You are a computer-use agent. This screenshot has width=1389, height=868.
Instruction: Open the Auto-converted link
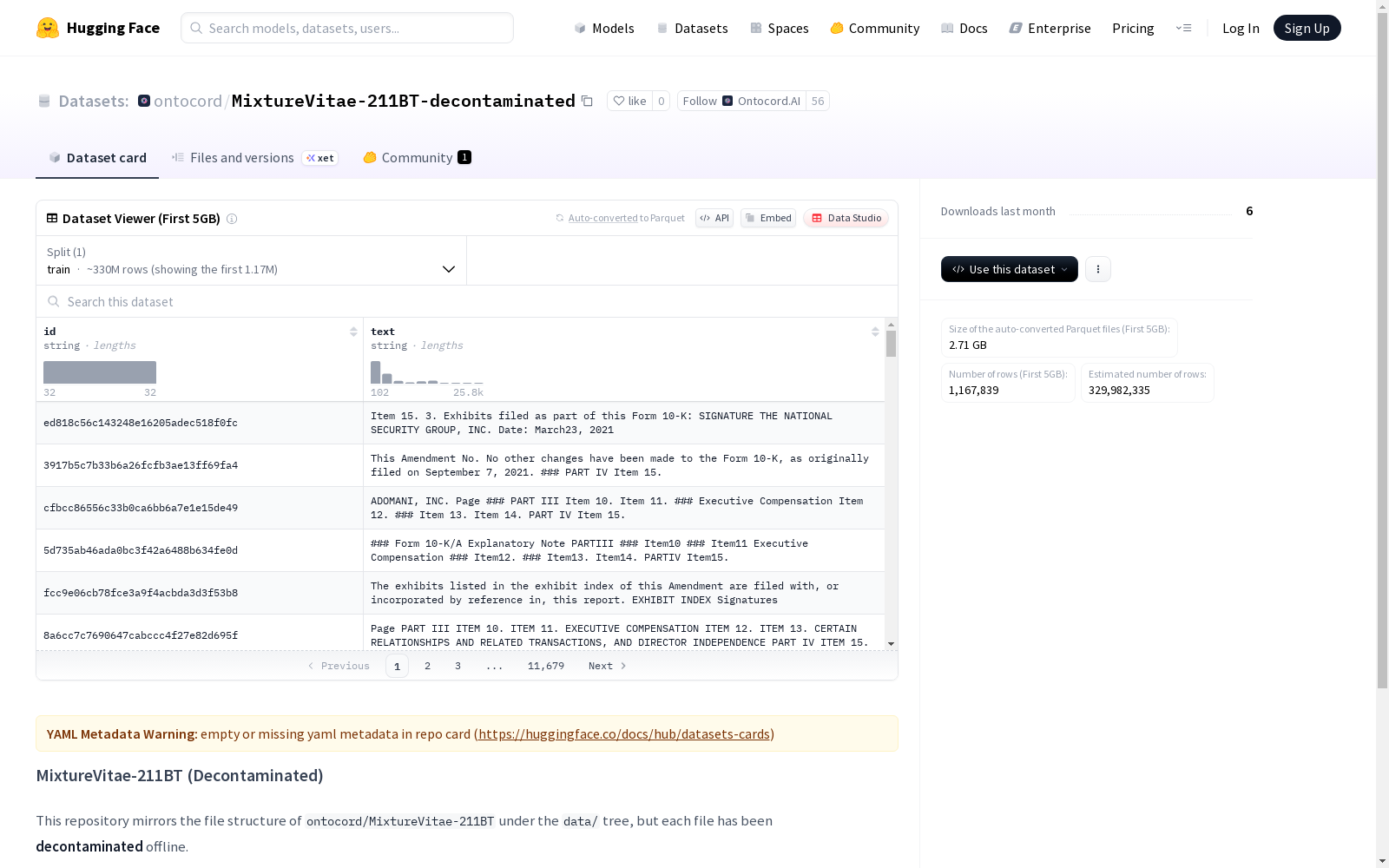point(602,218)
